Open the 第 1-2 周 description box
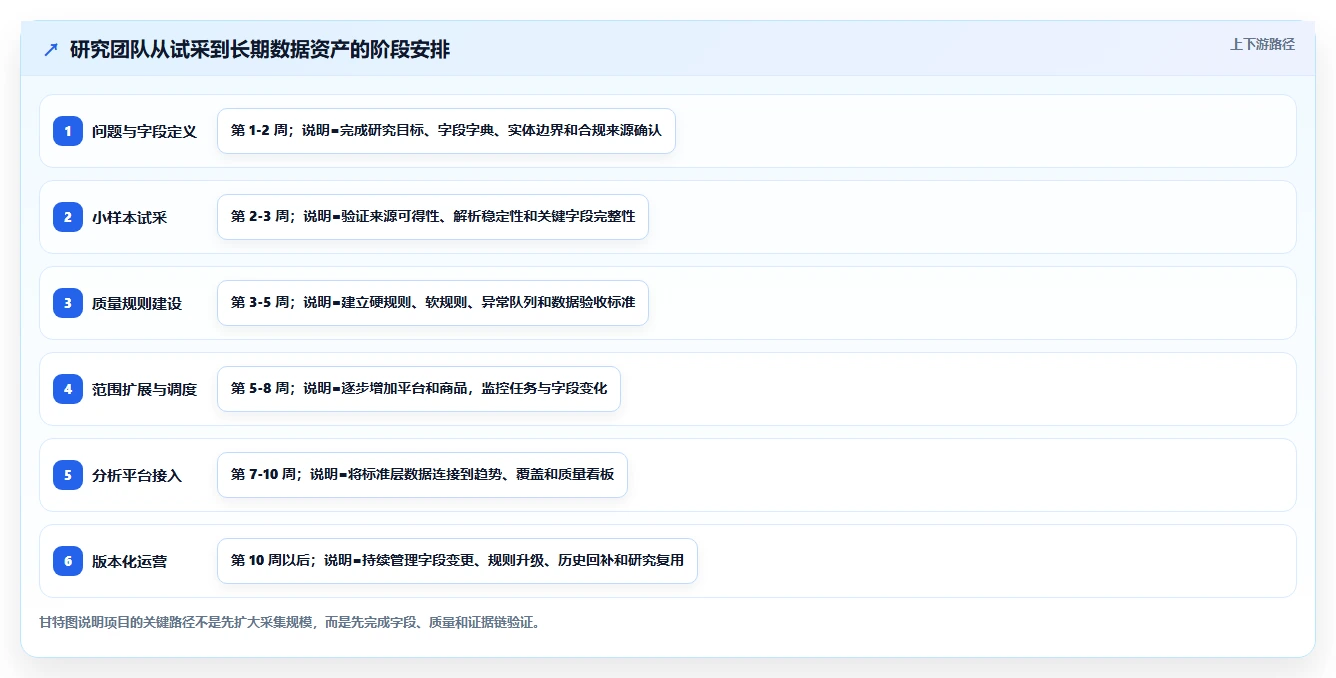1336x678 pixels. point(446,131)
